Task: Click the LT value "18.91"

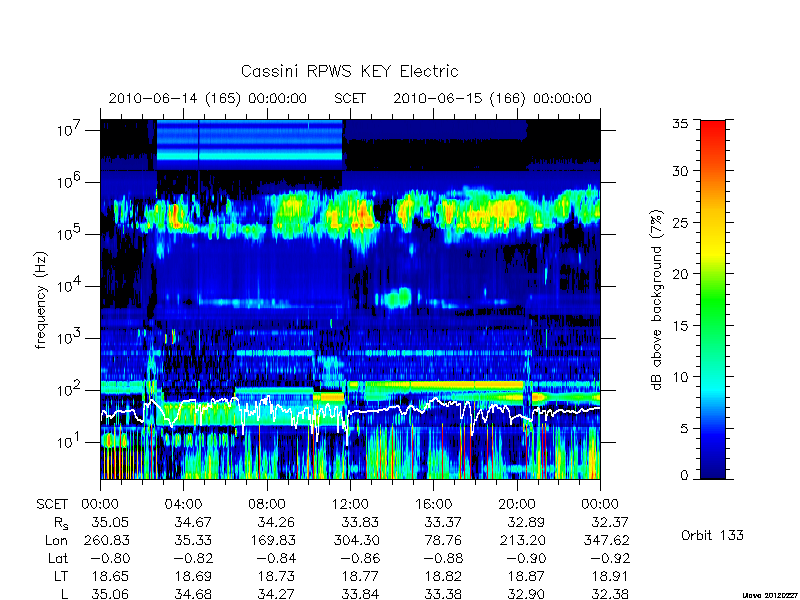Action: pos(609,576)
